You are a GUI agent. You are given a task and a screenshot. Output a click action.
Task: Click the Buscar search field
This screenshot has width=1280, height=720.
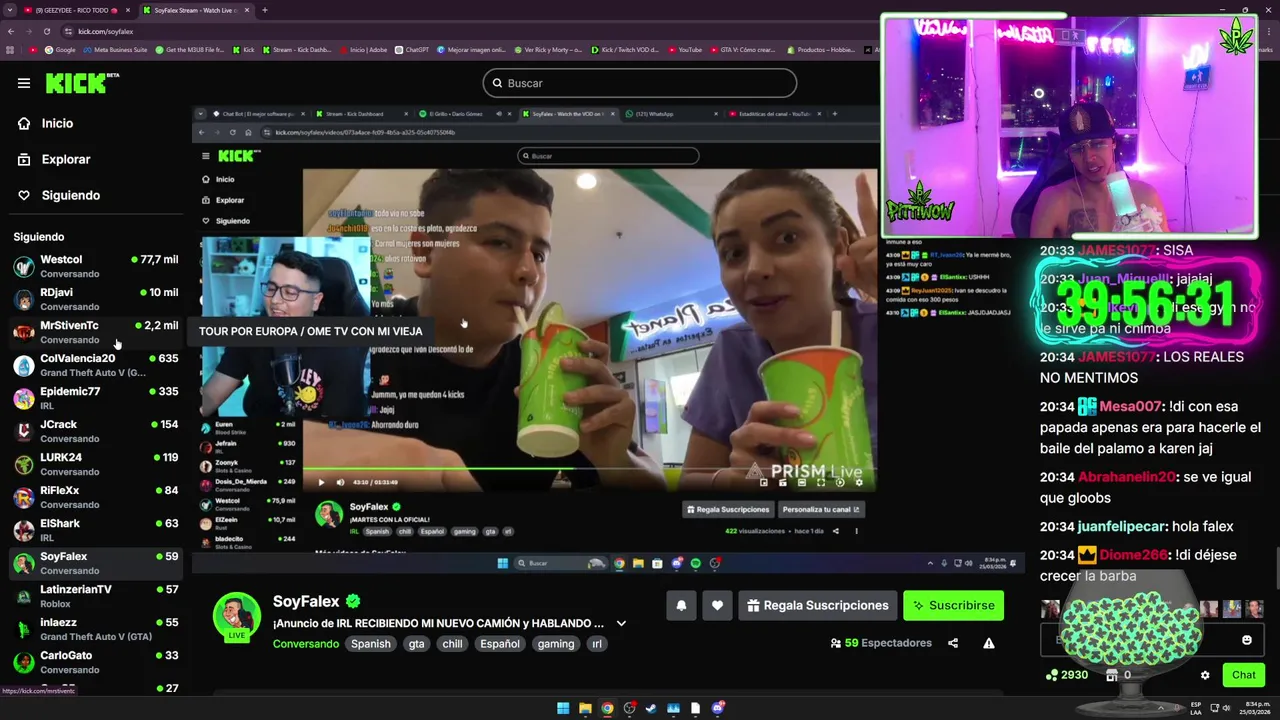[640, 83]
